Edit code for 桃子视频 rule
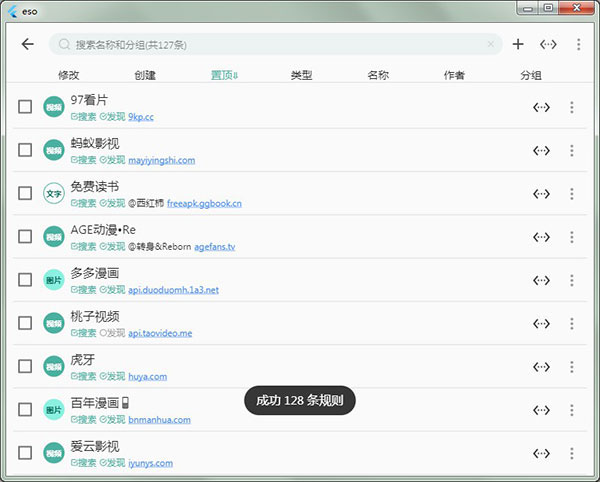The image size is (600, 482). point(541,323)
